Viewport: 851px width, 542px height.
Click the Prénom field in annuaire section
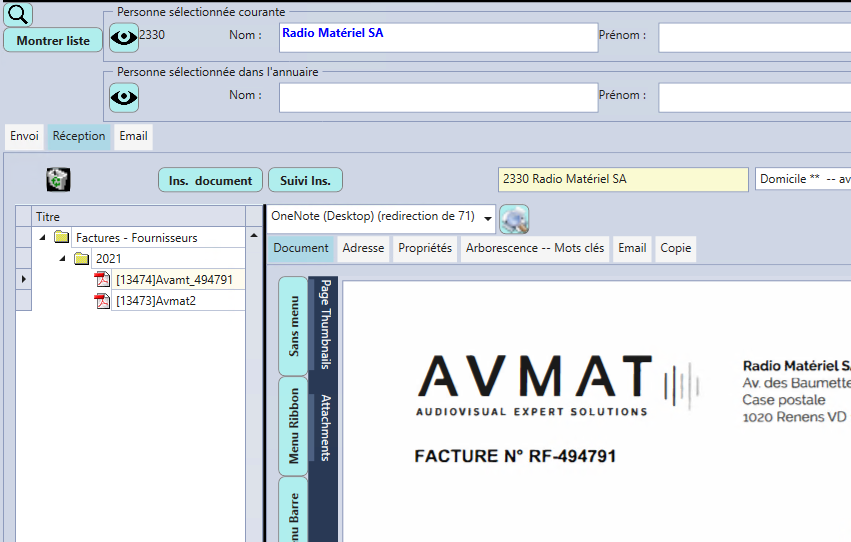tap(754, 98)
